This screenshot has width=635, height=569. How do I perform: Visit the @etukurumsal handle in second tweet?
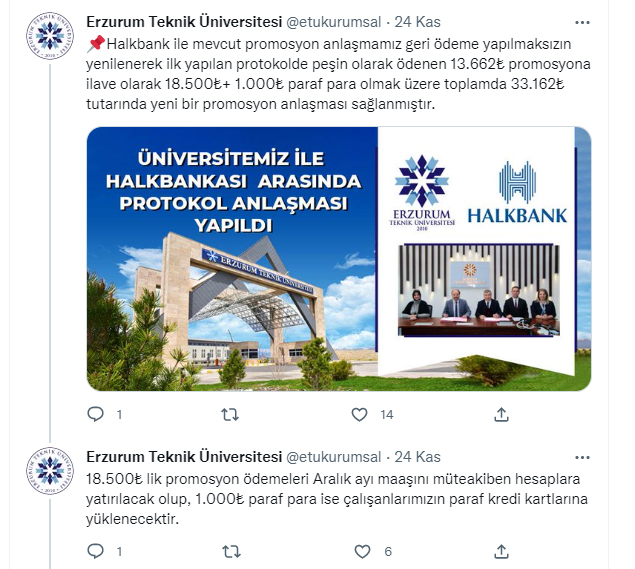334,457
